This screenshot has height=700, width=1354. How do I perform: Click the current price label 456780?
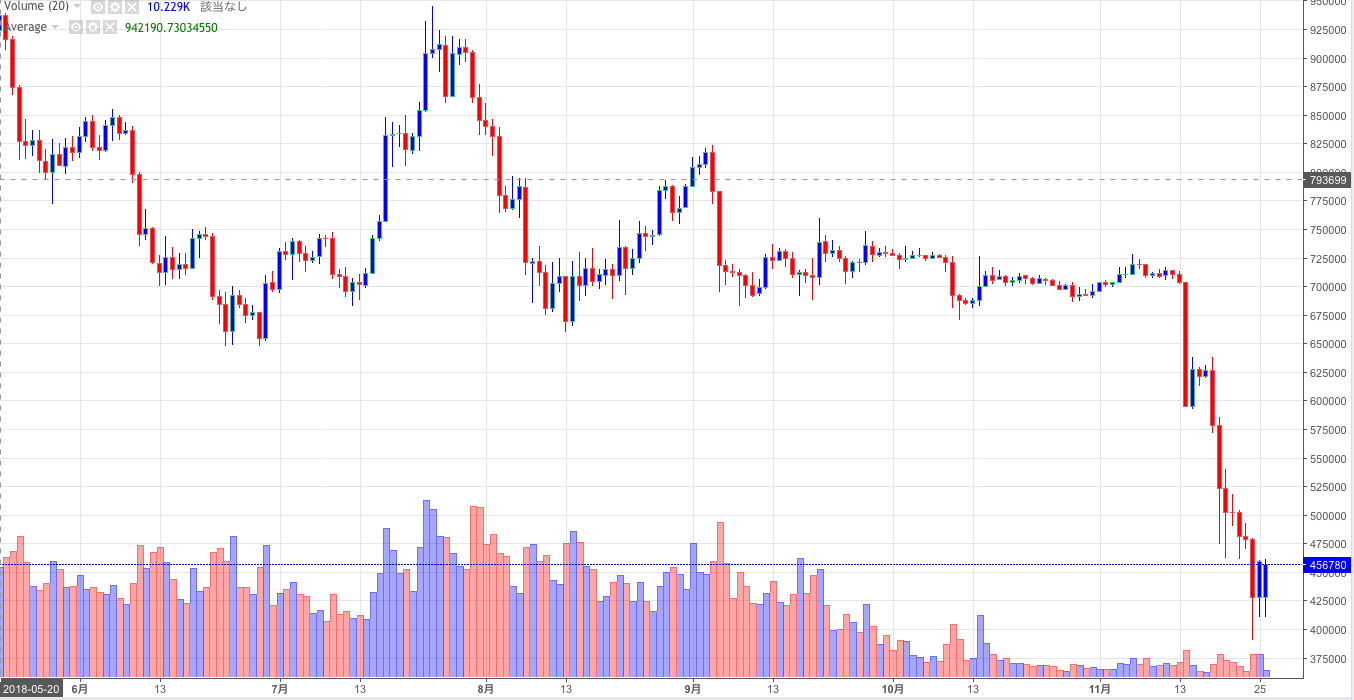(1328, 565)
